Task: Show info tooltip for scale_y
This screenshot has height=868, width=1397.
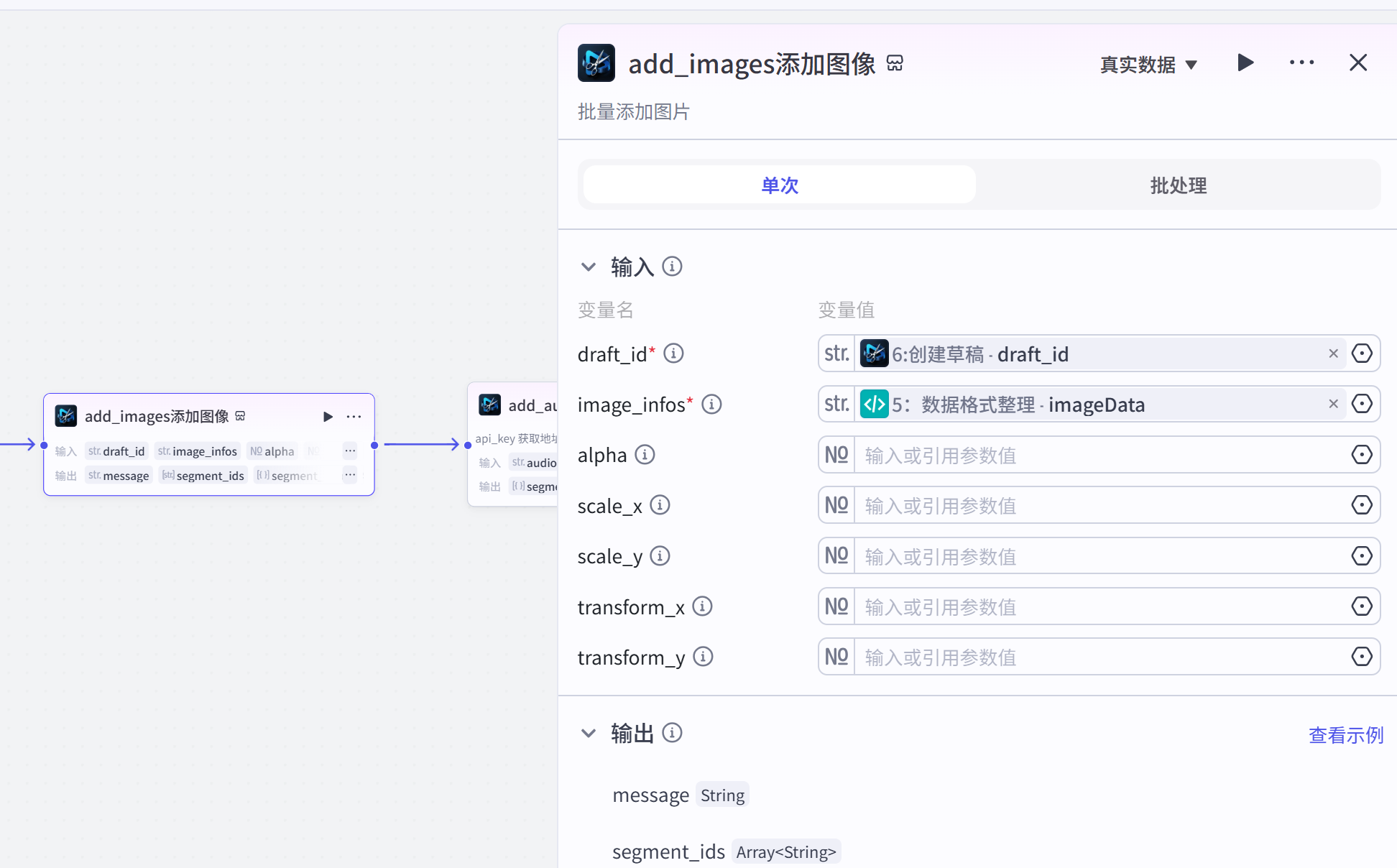Action: coord(660,556)
